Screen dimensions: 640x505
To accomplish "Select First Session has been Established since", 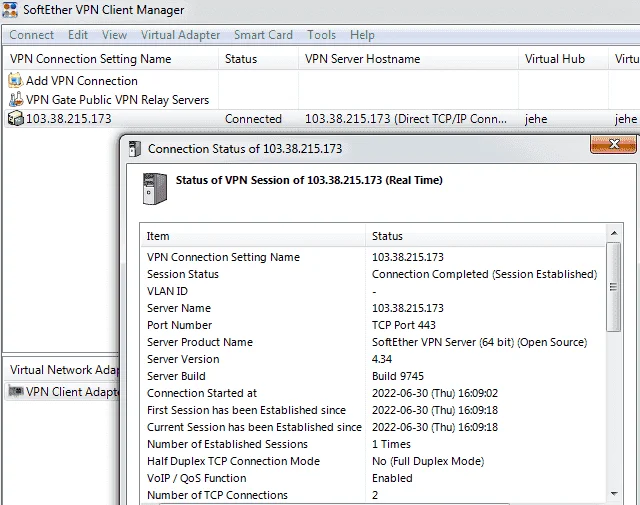I will tap(246, 410).
